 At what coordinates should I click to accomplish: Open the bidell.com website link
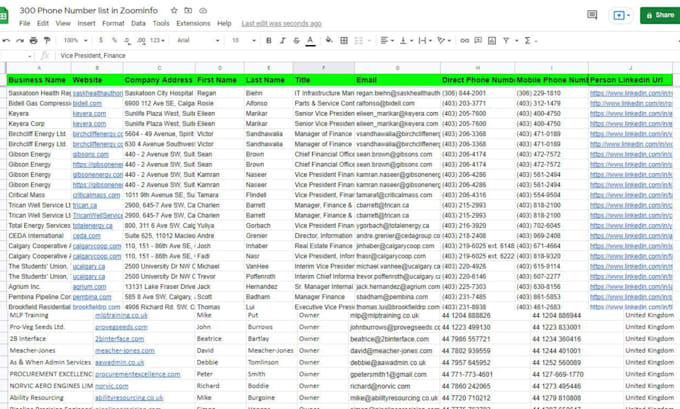click(87, 103)
